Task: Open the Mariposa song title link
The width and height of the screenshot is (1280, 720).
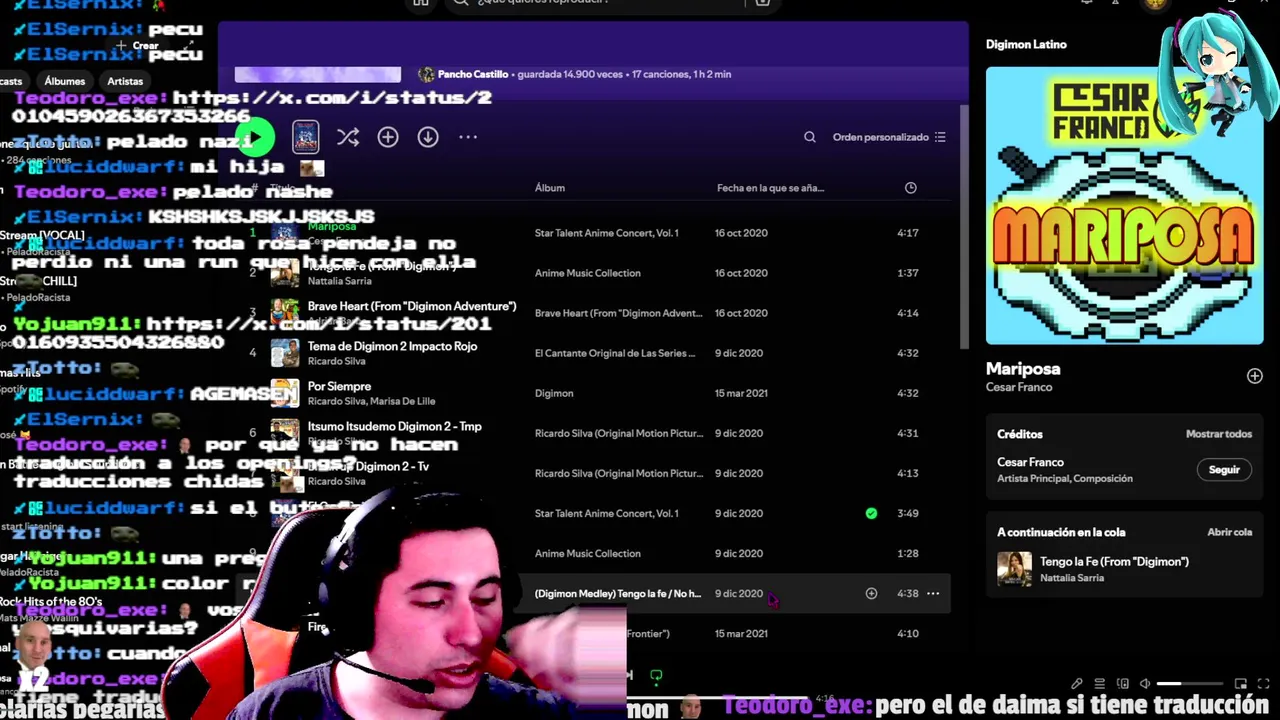Action: click(x=1023, y=369)
